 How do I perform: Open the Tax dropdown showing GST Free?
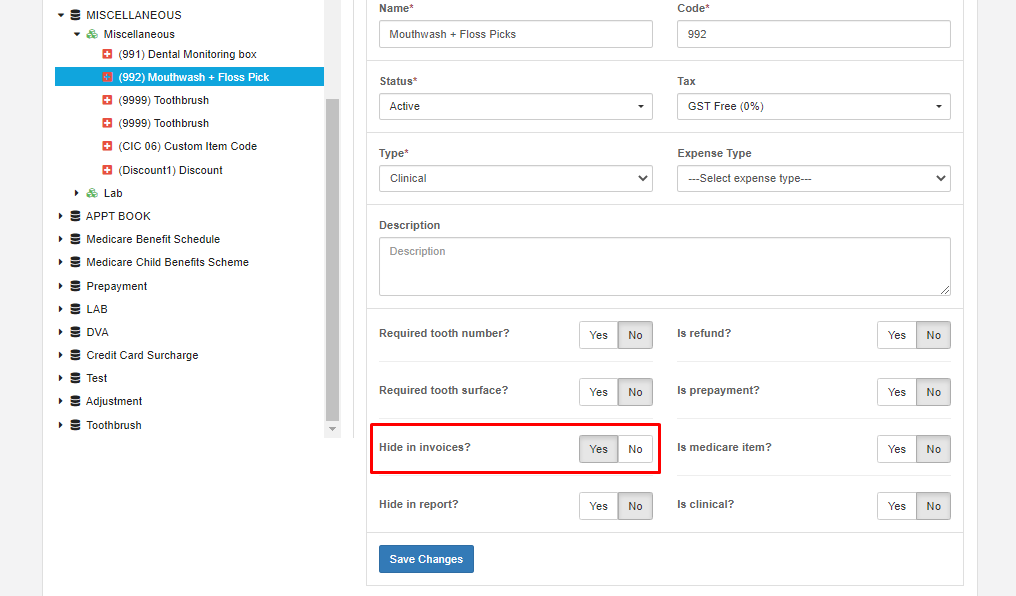click(813, 106)
